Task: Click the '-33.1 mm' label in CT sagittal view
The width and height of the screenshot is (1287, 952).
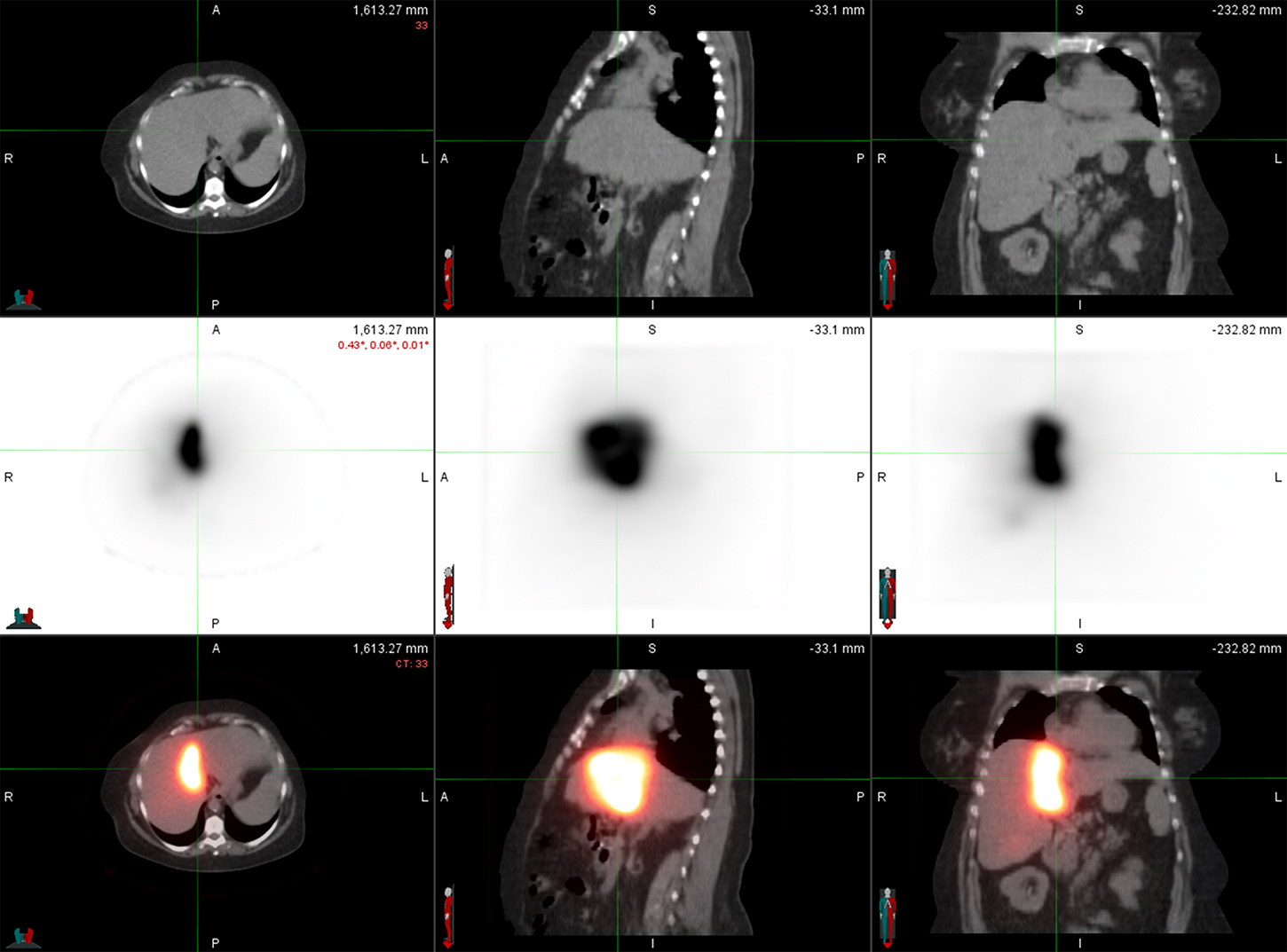Action: [x=838, y=11]
